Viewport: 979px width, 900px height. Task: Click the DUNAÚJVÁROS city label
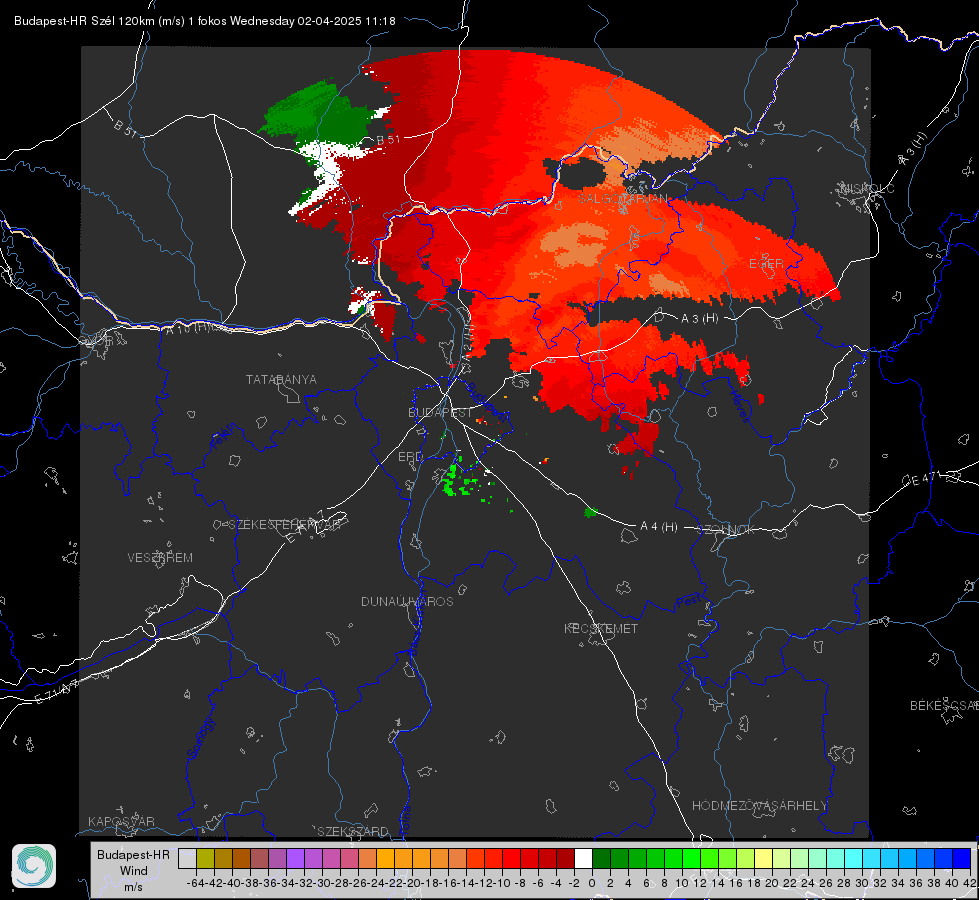click(x=407, y=601)
